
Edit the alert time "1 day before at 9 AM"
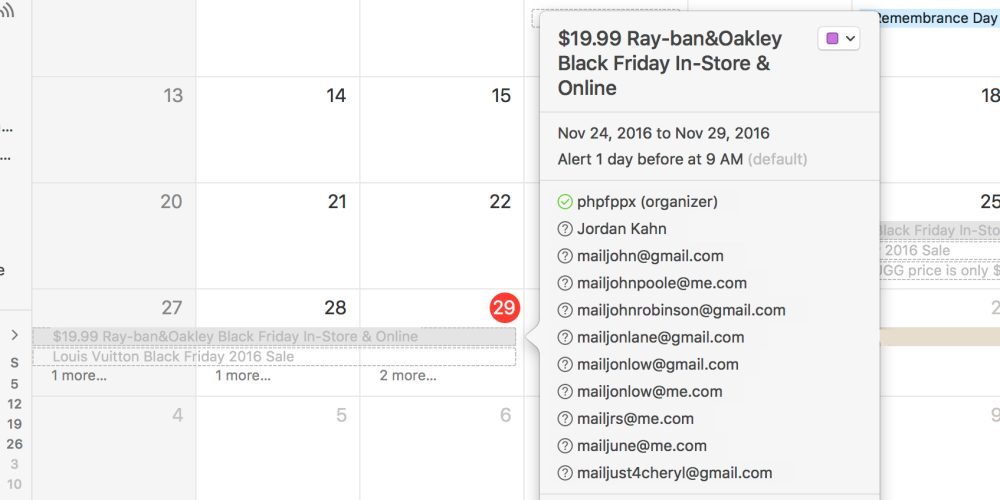[x=650, y=159]
